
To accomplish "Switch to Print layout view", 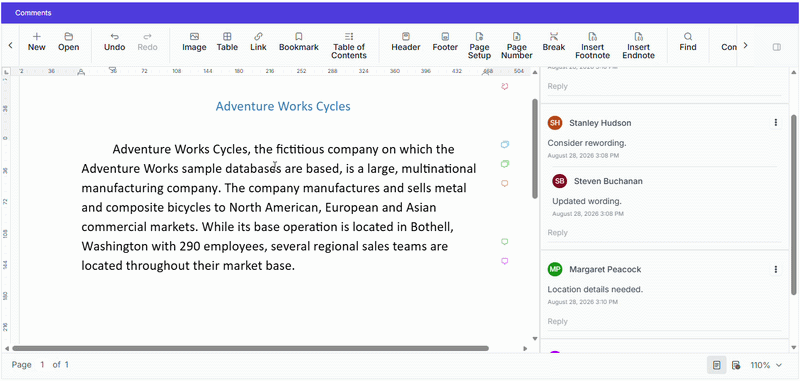I will pos(717,365).
